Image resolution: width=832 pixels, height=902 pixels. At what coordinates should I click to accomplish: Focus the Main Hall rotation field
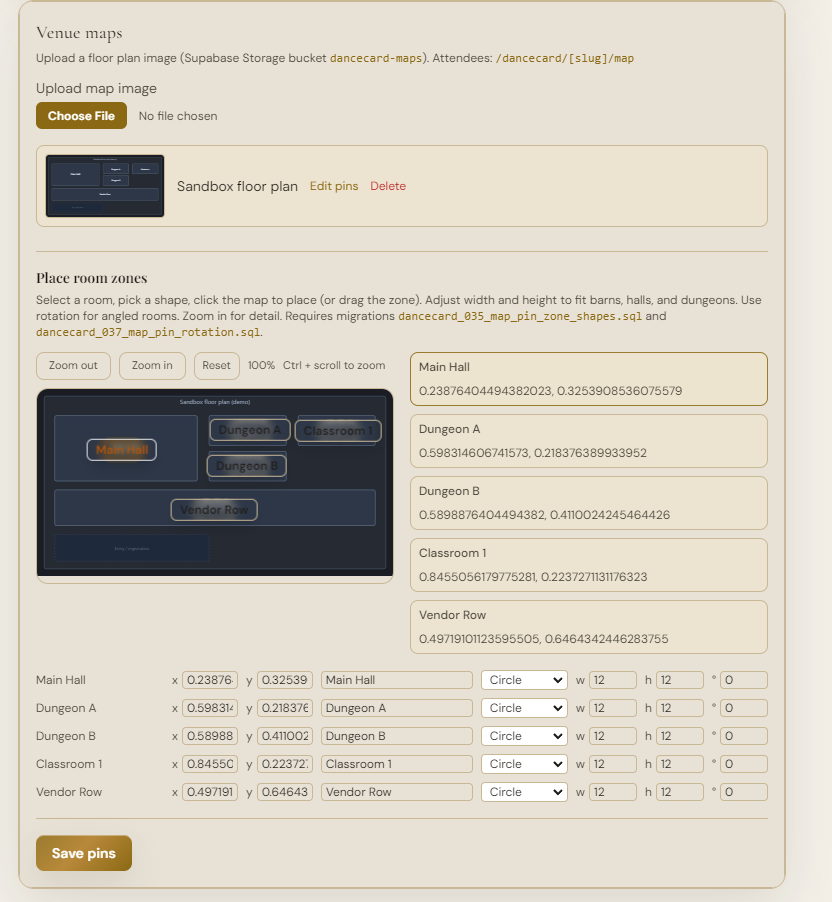coord(743,680)
